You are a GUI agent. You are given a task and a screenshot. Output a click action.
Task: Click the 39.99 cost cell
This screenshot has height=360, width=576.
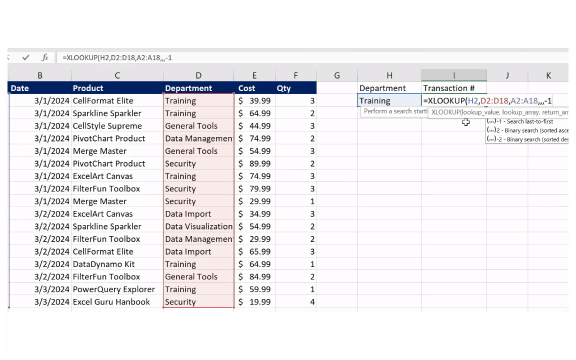pos(254,101)
